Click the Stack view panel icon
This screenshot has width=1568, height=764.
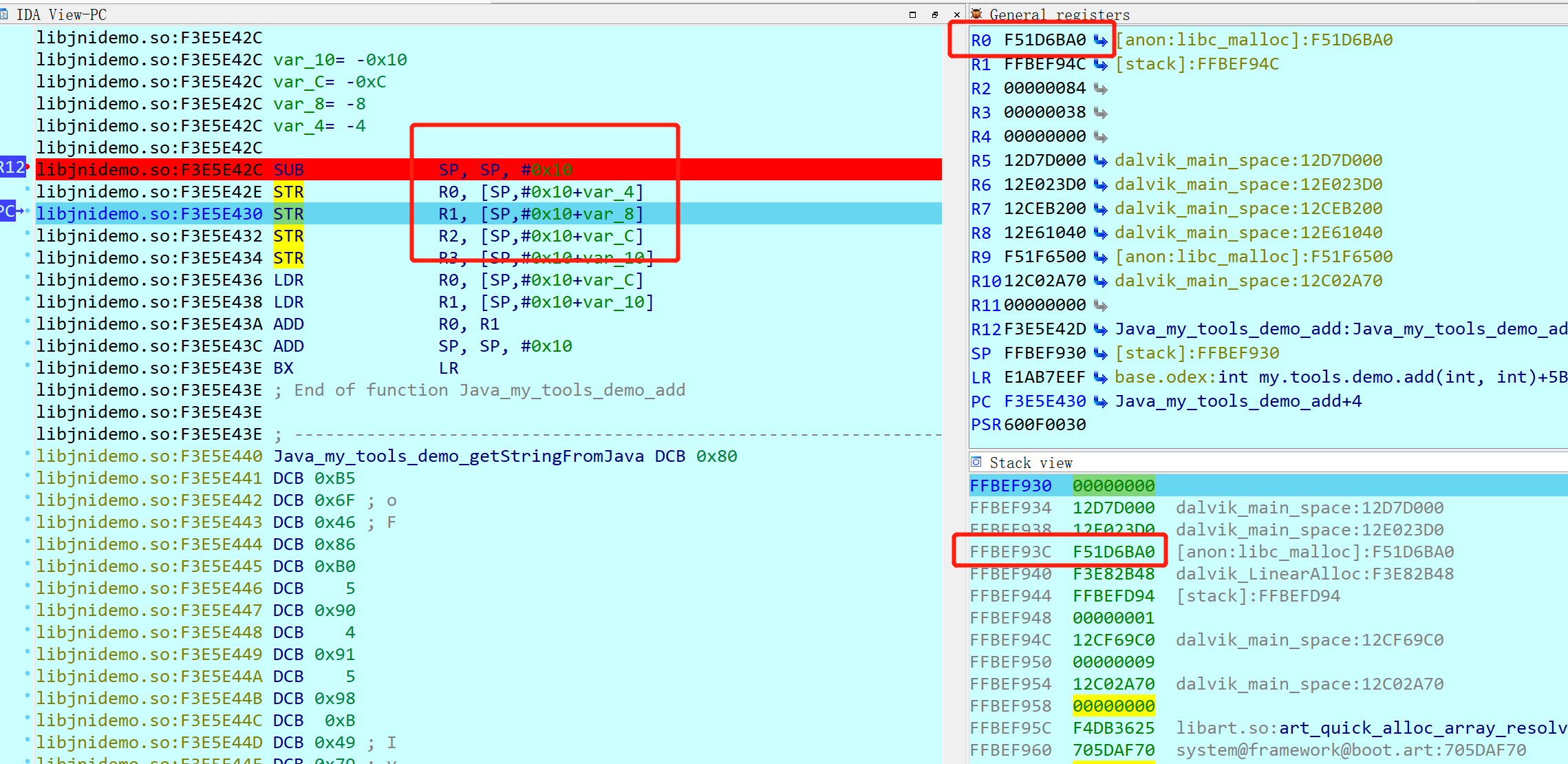tap(976, 462)
